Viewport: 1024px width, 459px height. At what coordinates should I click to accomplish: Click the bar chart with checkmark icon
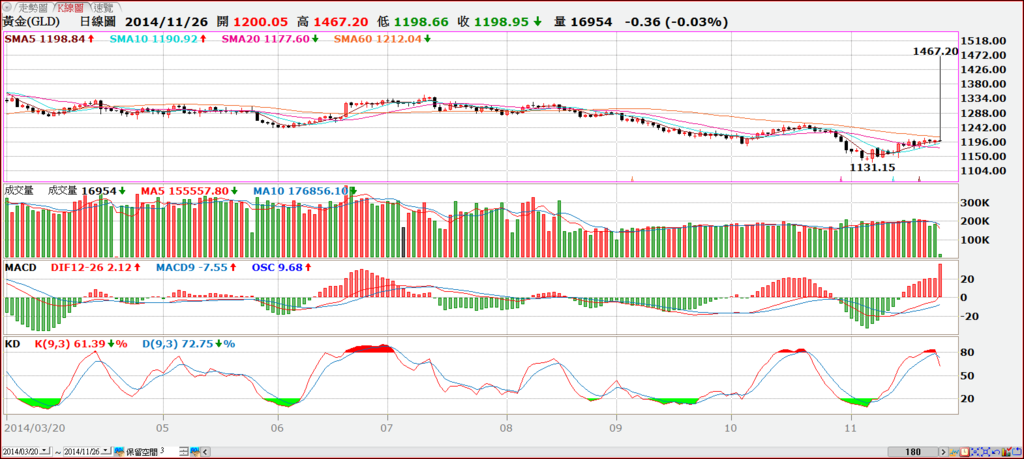point(1006,452)
